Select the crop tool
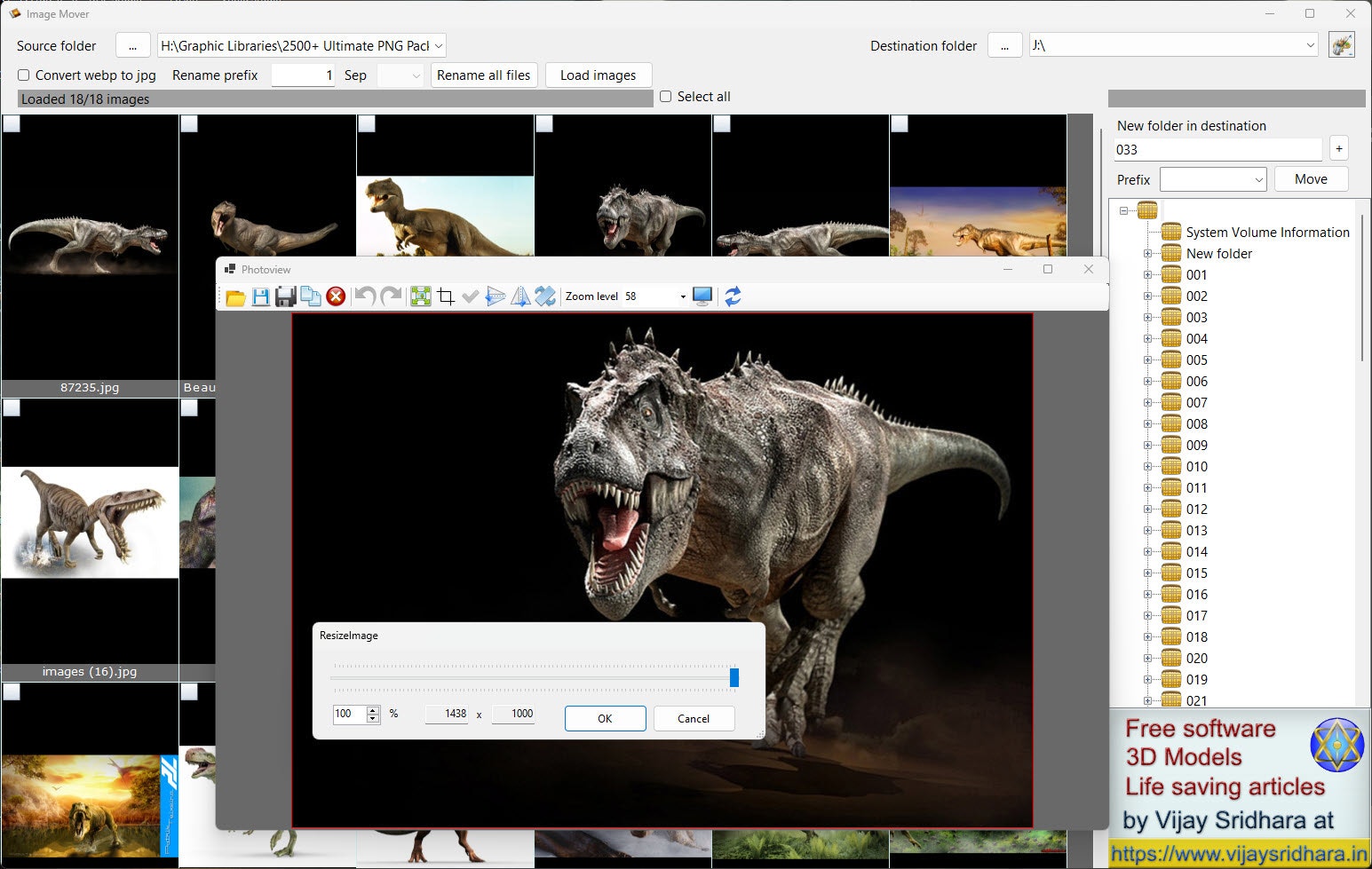Viewport: 1372px width, 869px height. tap(446, 296)
